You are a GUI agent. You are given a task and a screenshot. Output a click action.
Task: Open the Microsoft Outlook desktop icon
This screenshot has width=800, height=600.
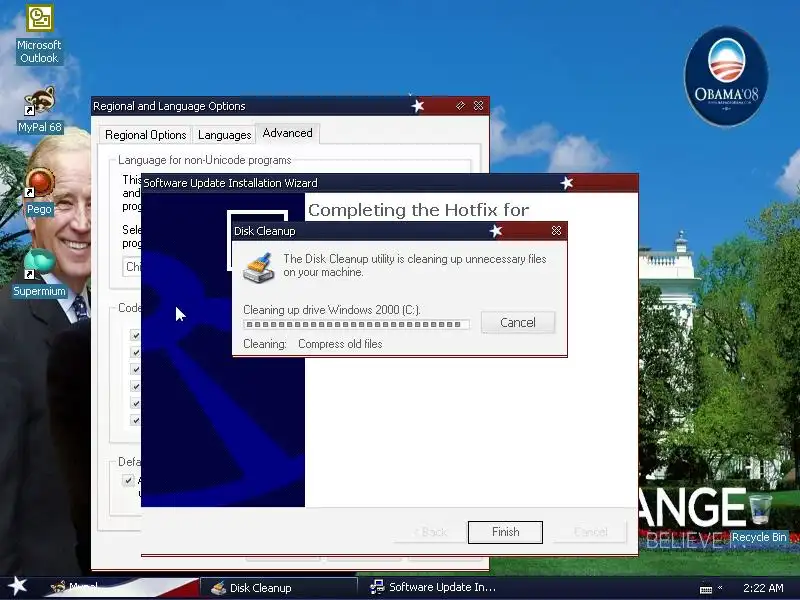pyautogui.click(x=39, y=35)
